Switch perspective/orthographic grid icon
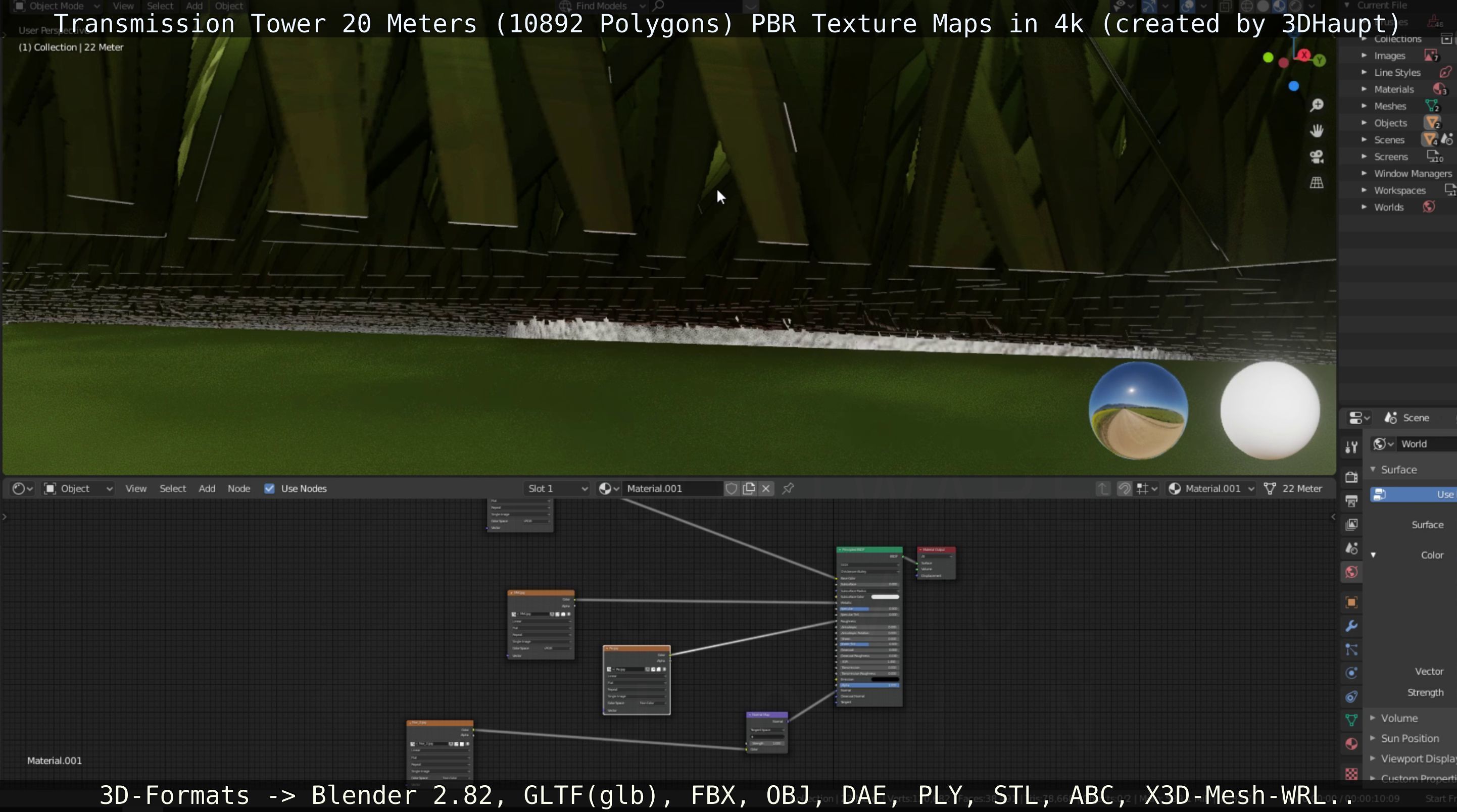1457x812 pixels. click(x=1317, y=183)
